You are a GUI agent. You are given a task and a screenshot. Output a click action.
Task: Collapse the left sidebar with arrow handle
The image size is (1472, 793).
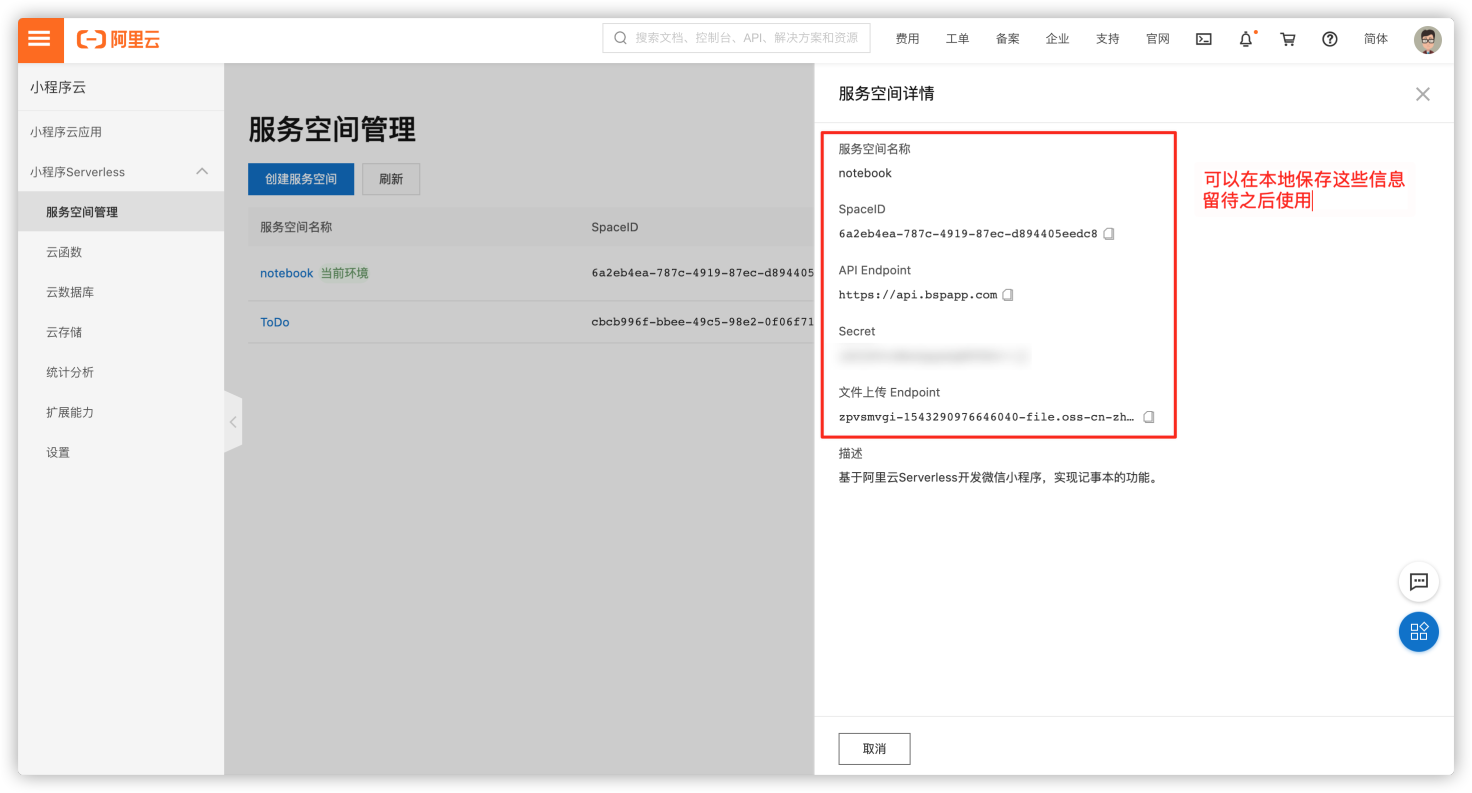[x=233, y=422]
